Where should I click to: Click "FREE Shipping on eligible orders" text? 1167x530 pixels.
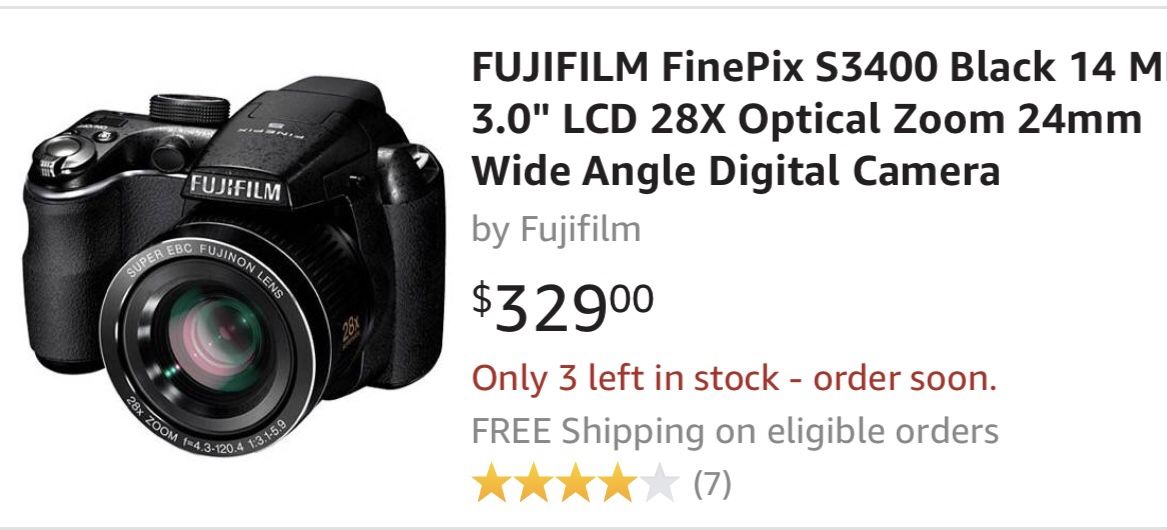tap(735, 431)
